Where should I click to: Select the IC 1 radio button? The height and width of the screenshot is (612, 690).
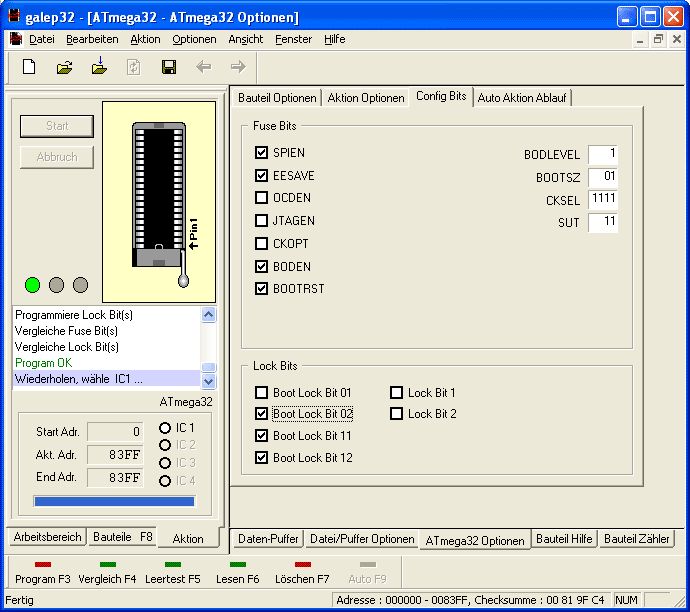(x=165, y=428)
